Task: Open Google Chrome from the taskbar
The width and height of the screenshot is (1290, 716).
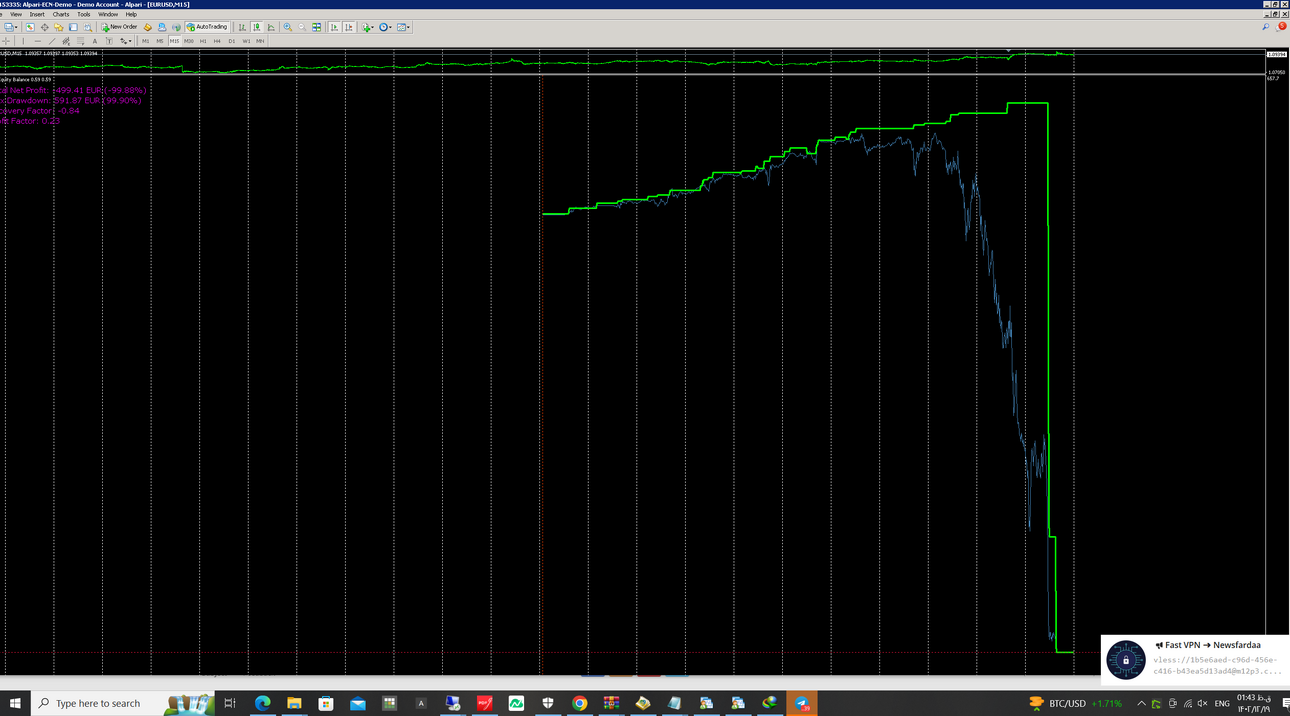Action: point(579,703)
